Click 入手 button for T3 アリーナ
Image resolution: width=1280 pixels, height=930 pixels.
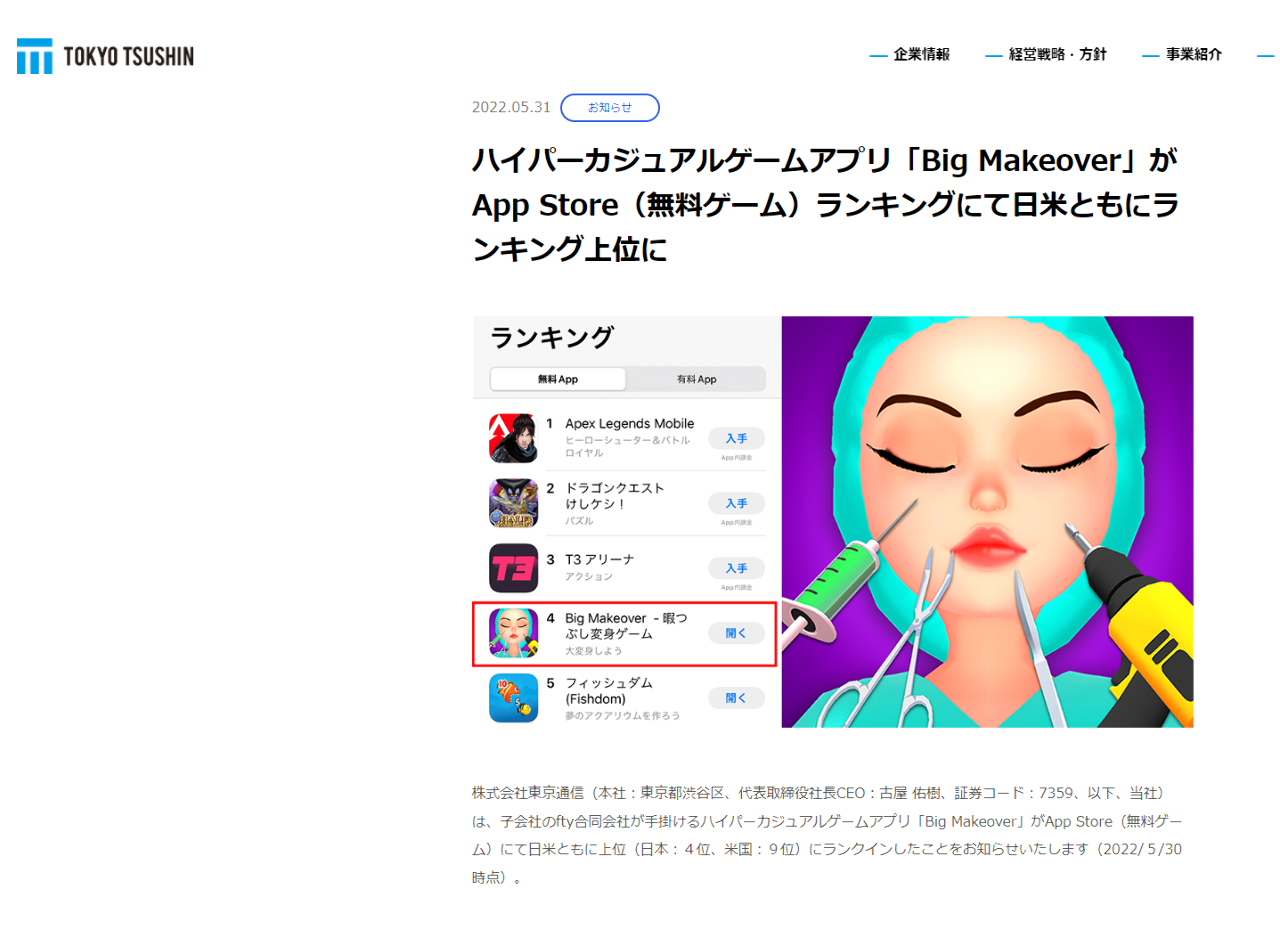tap(737, 568)
